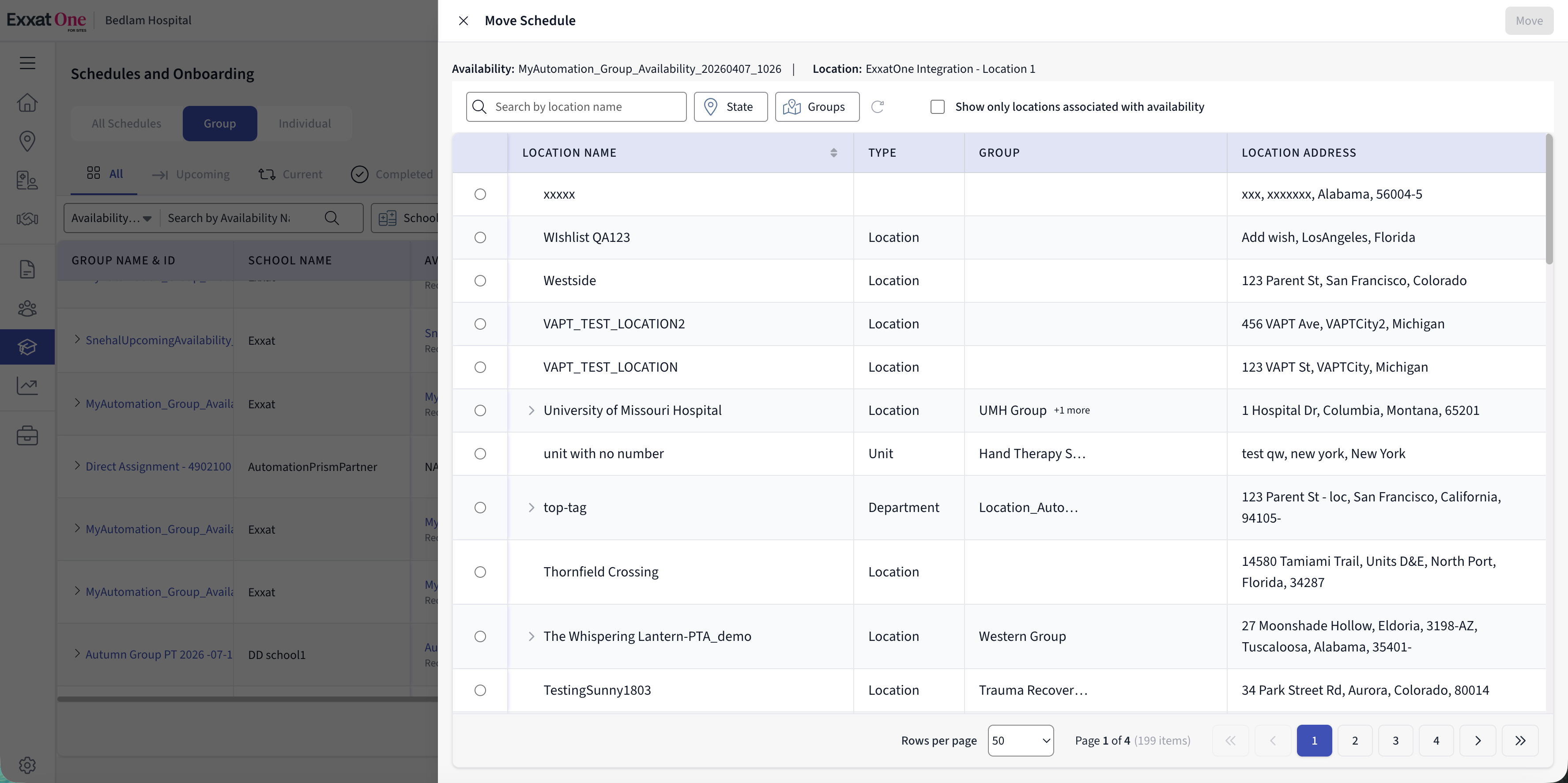This screenshot has height=783, width=1568.
Task: Open the handshake partnerships sidebar icon
Action: click(x=27, y=219)
